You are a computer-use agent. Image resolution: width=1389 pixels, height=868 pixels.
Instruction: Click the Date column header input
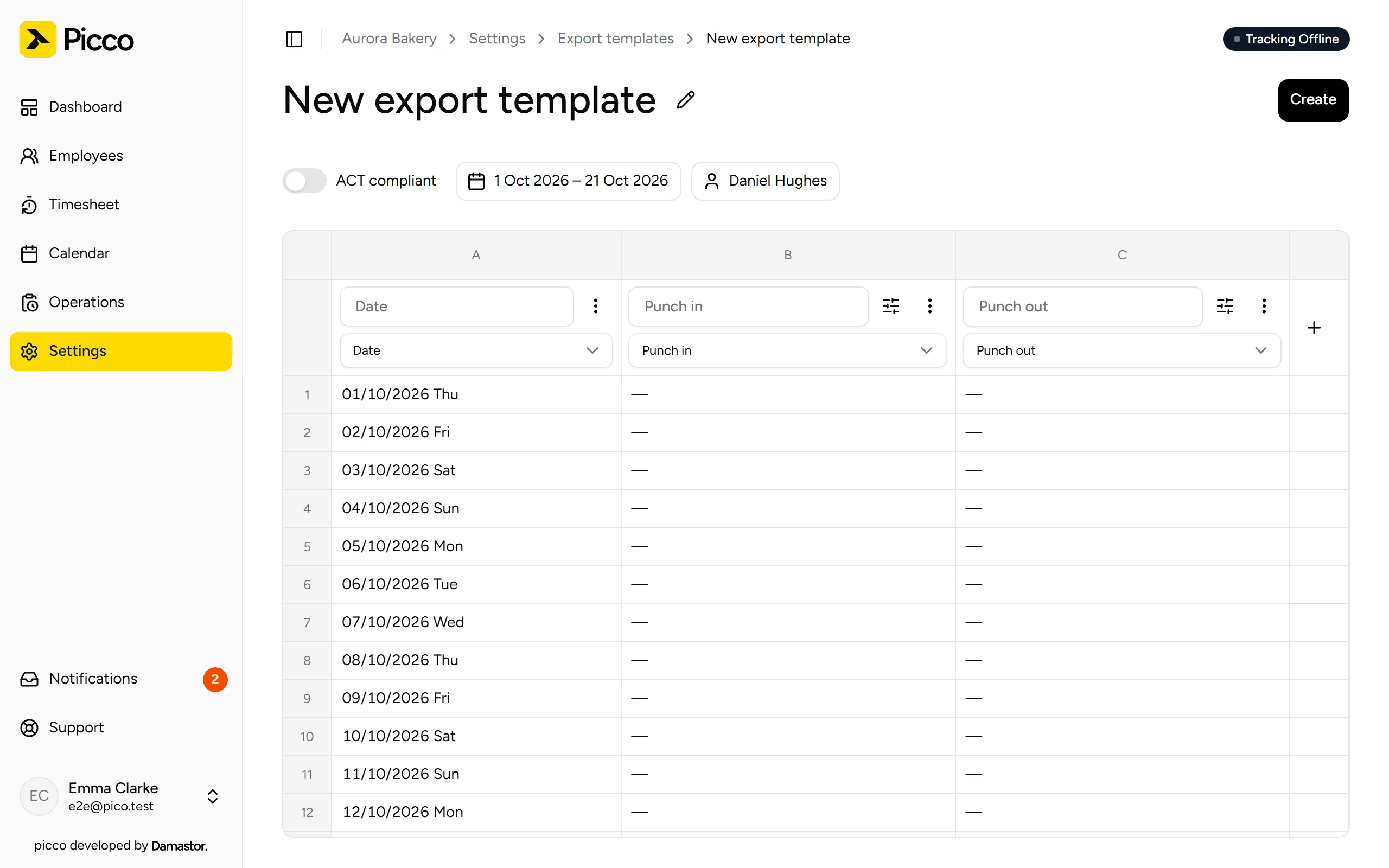[456, 306]
